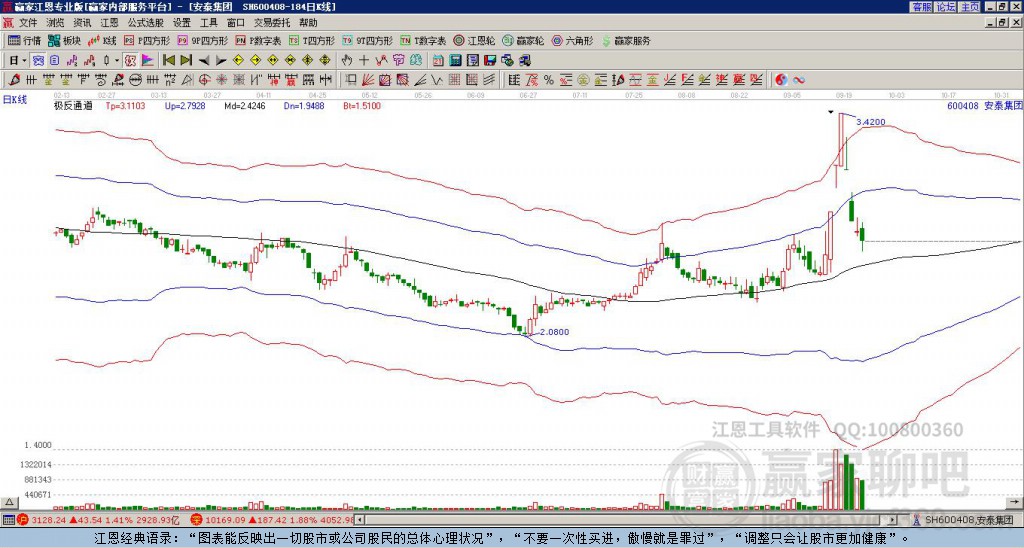Open the 浏览 menu
This screenshot has height=548, width=1024.
[56, 23]
